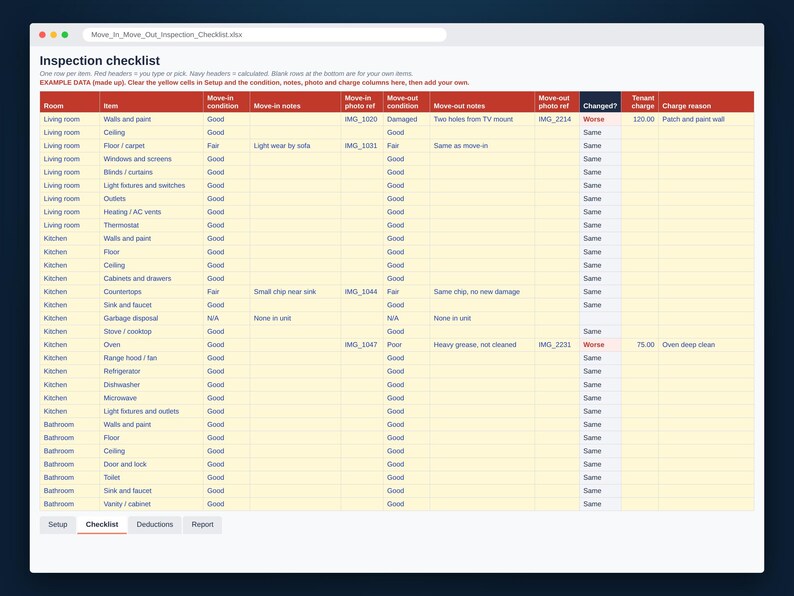794x596 pixels.
Task: Open the Deductions tab
Action: click(x=155, y=525)
